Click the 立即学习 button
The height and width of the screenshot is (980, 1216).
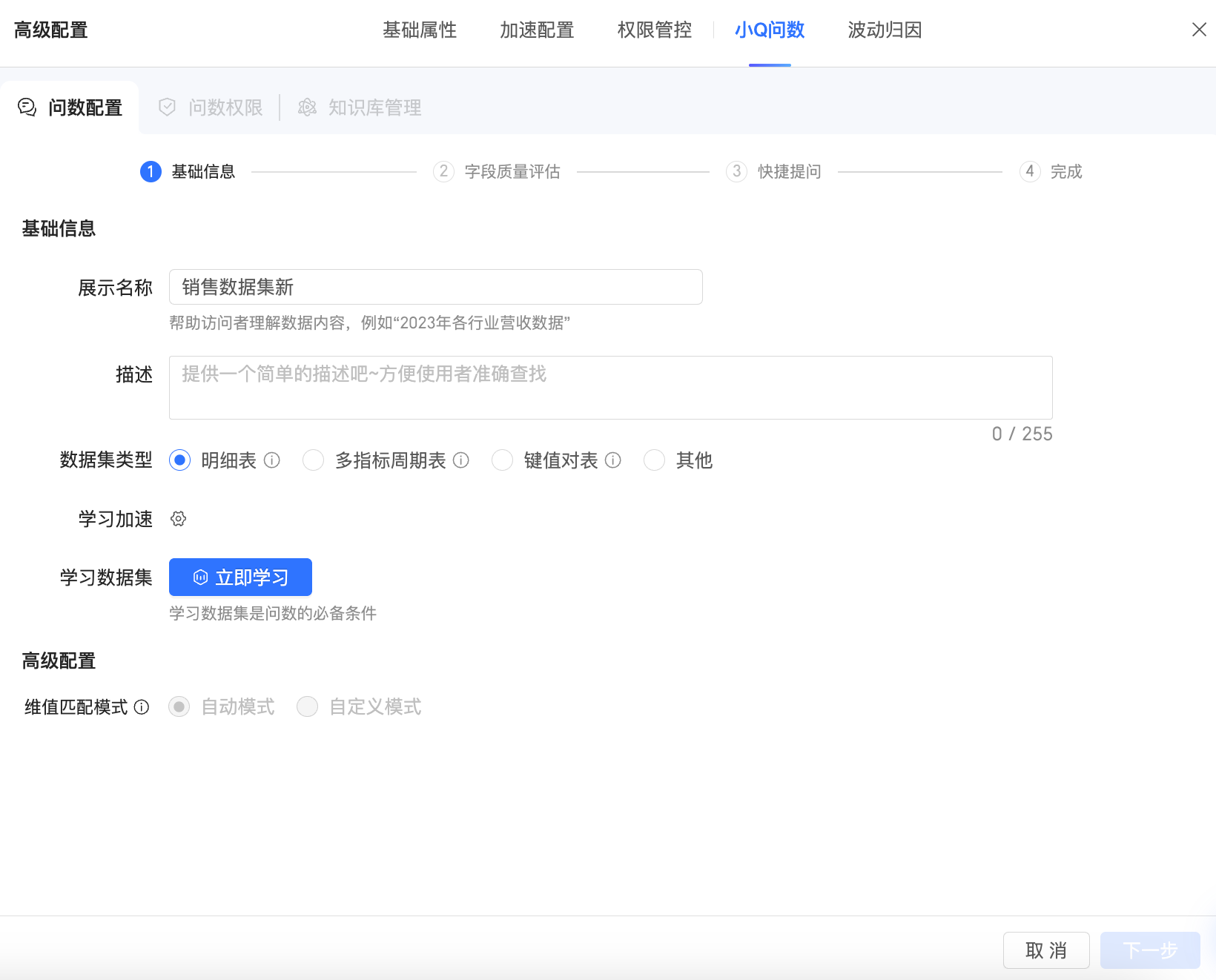pos(240,577)
